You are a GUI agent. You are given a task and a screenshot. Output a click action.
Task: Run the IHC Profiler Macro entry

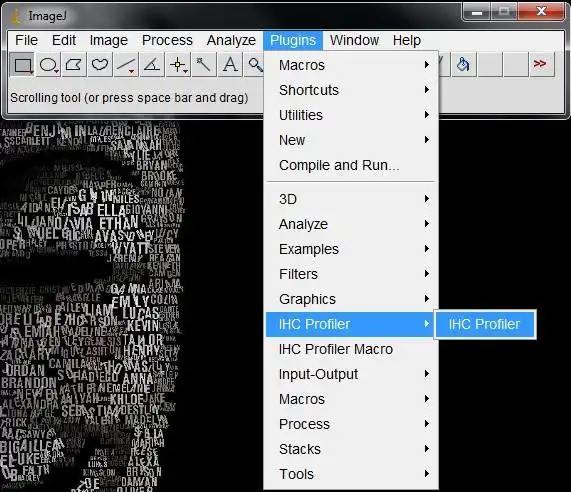click(x=351, y=349)
